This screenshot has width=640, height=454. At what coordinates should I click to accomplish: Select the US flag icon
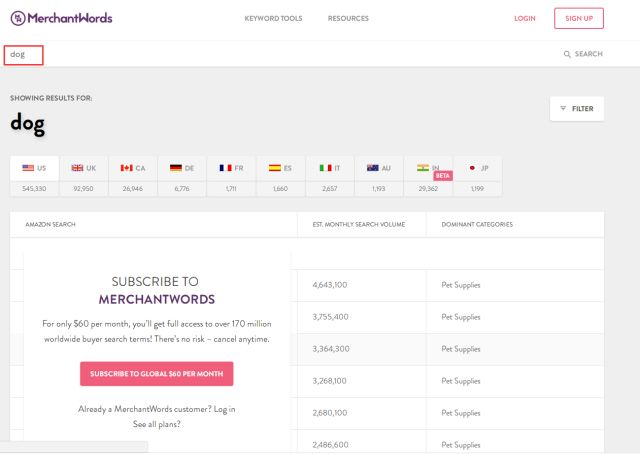[28, 168]
